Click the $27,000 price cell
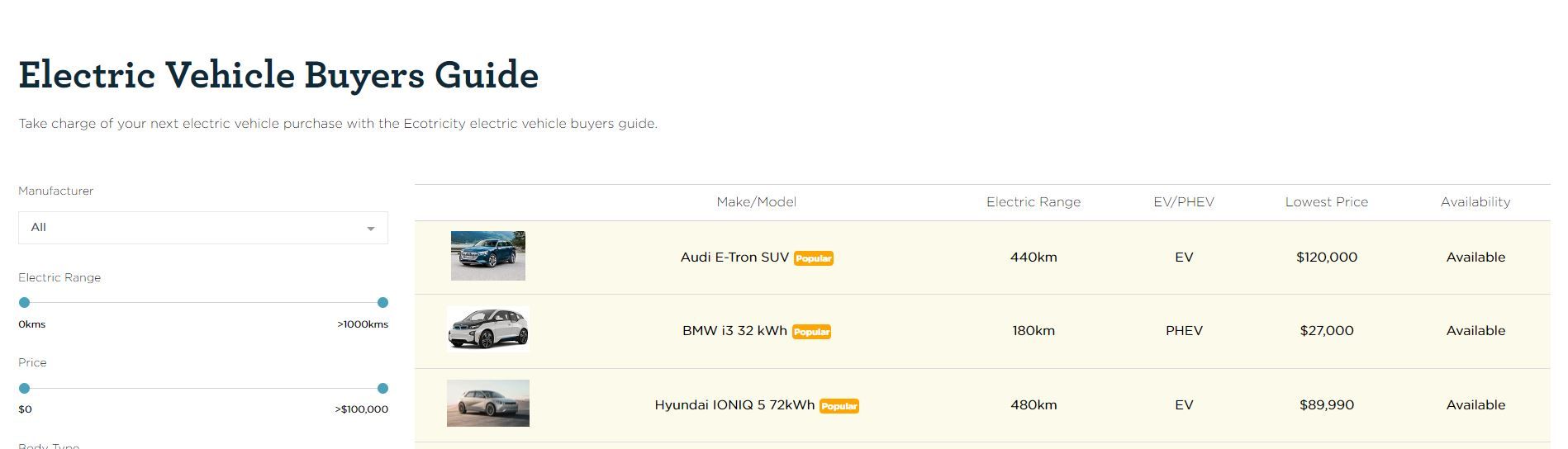Image resolution: width=1568 pixels, height=449 pixels. [x=1327, y=331]
